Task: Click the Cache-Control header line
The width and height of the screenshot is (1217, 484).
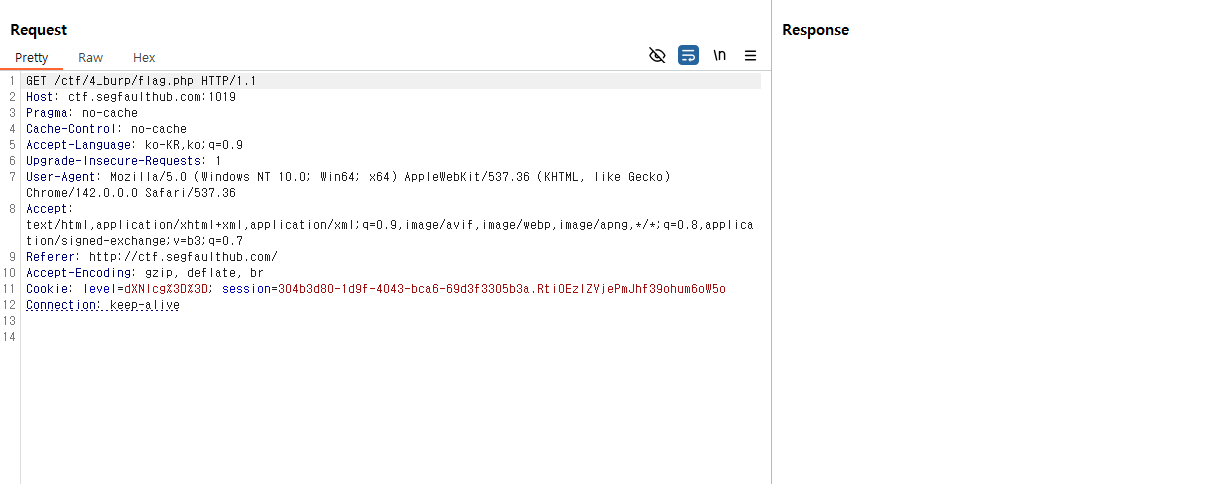Action: (x=106, y=129)
